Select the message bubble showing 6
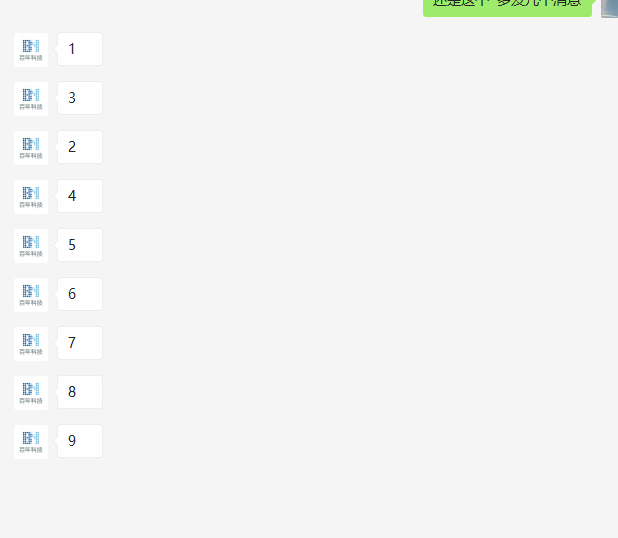 [80, 294]
